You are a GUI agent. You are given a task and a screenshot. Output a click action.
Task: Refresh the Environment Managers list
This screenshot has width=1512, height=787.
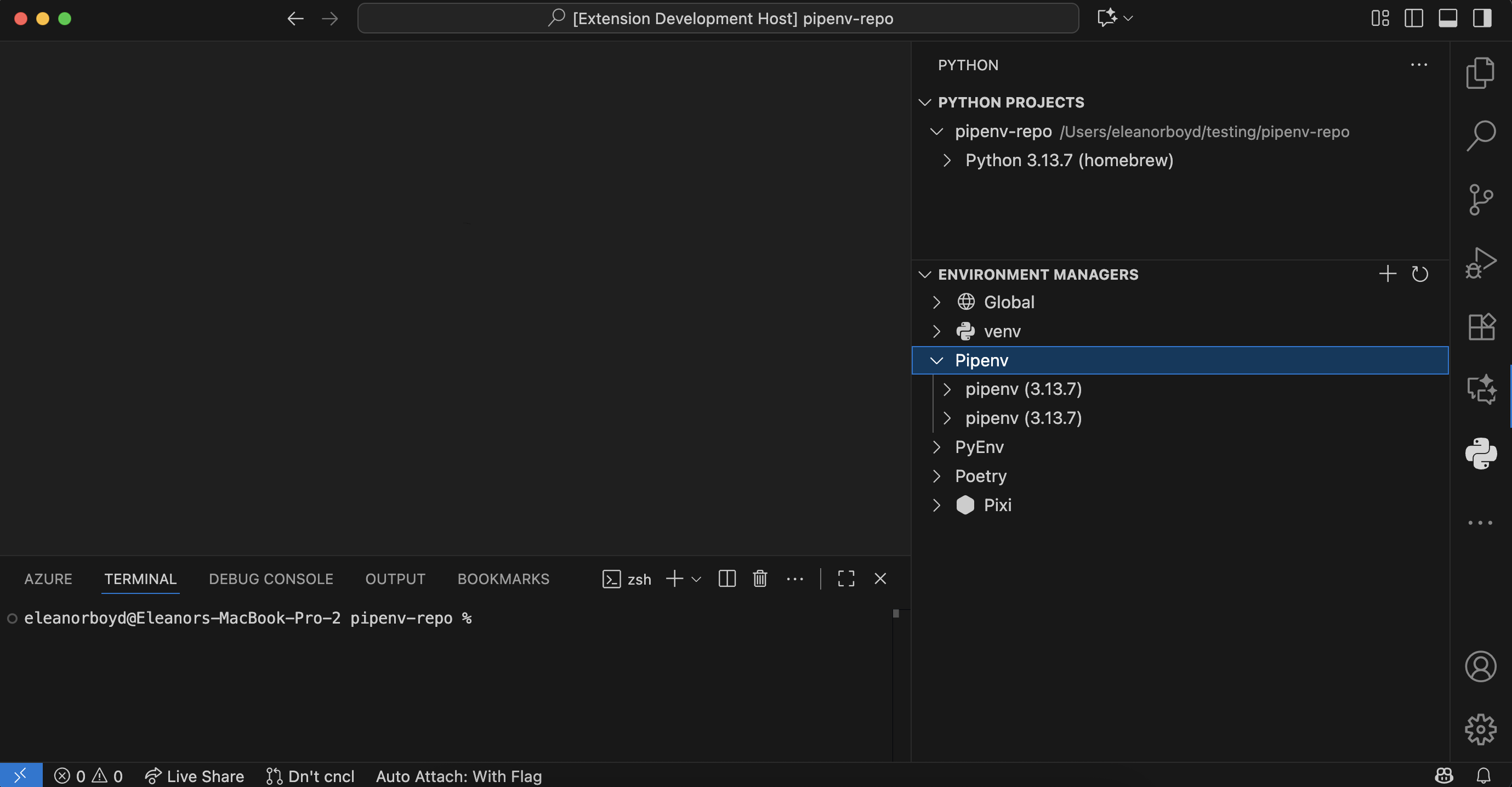(x=1420, y=274)
